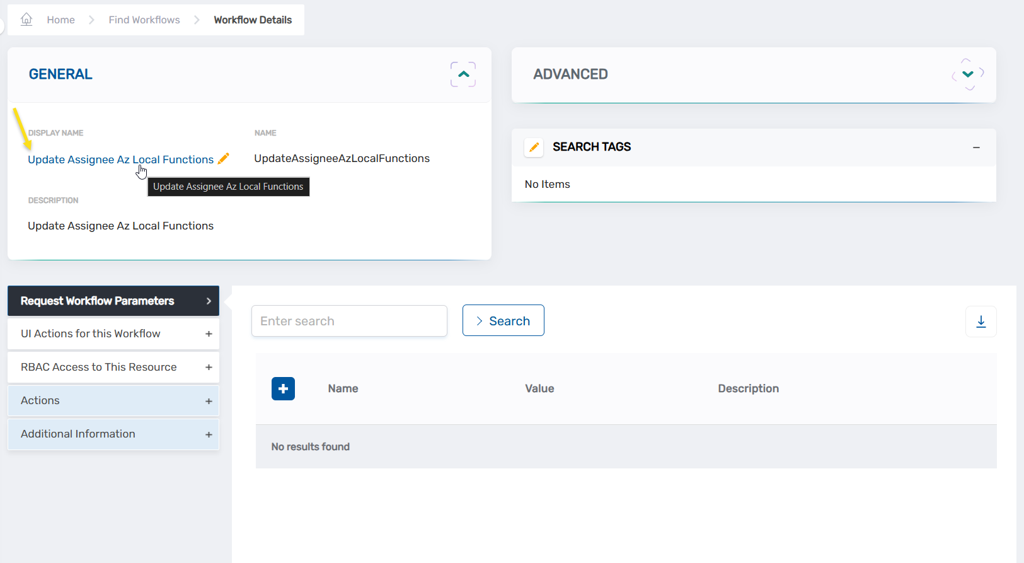
Task: Click plus icon beside Actions
Action: click(x=209, y=401)
